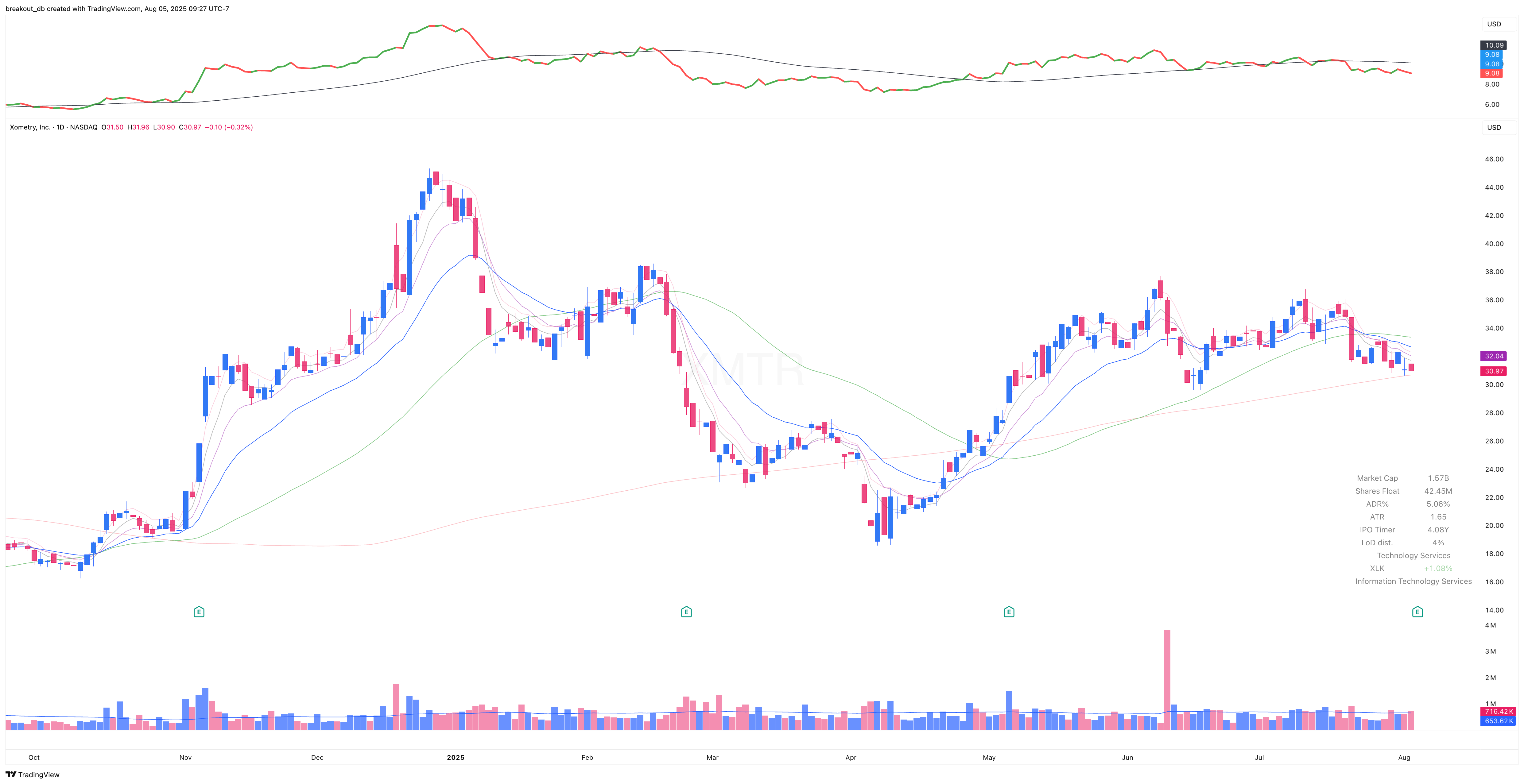
Task: Click the Information Technology Services industry link
Action: coord(1413,581)
